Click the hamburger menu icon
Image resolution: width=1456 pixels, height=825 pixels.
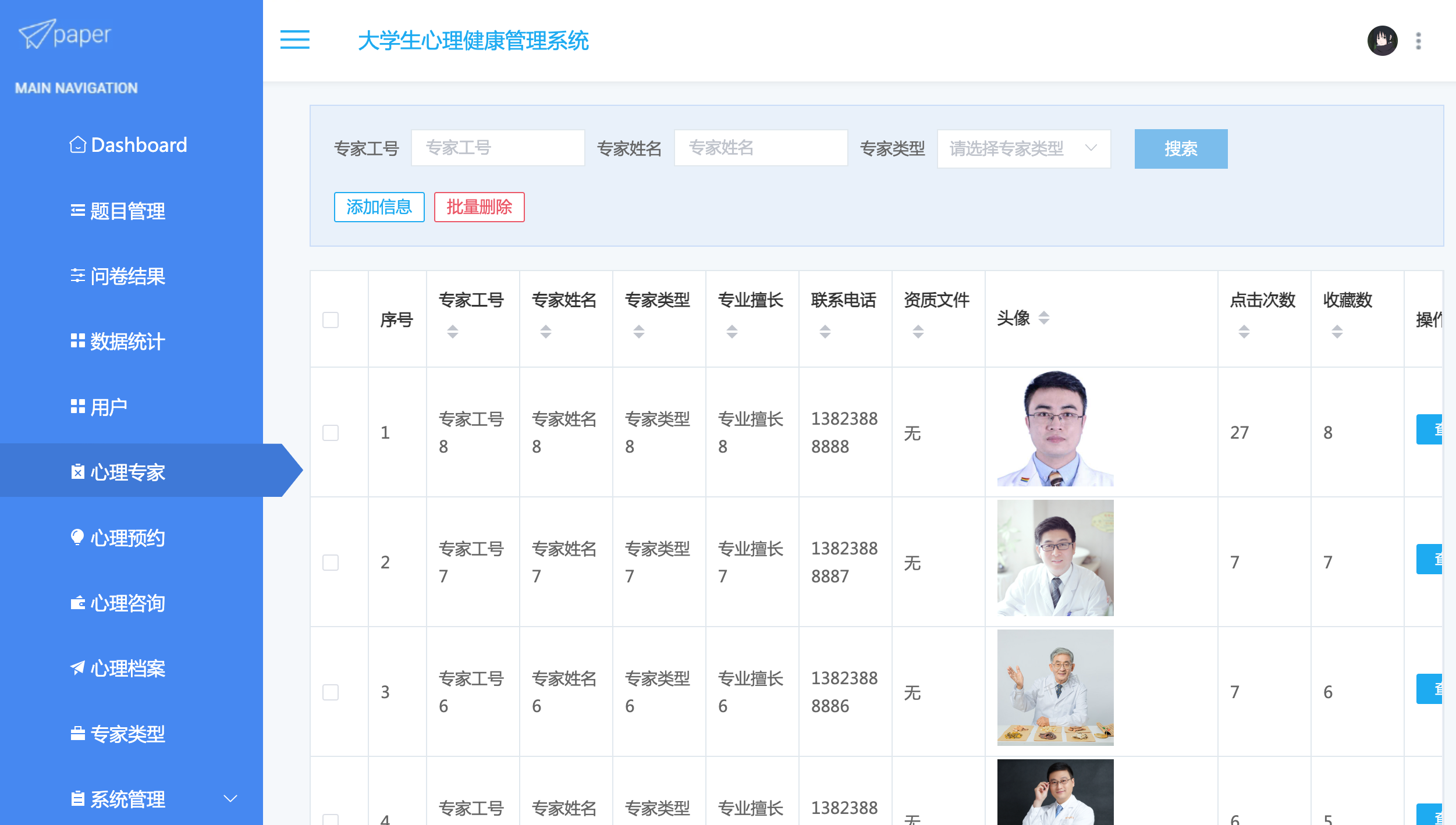294,40
